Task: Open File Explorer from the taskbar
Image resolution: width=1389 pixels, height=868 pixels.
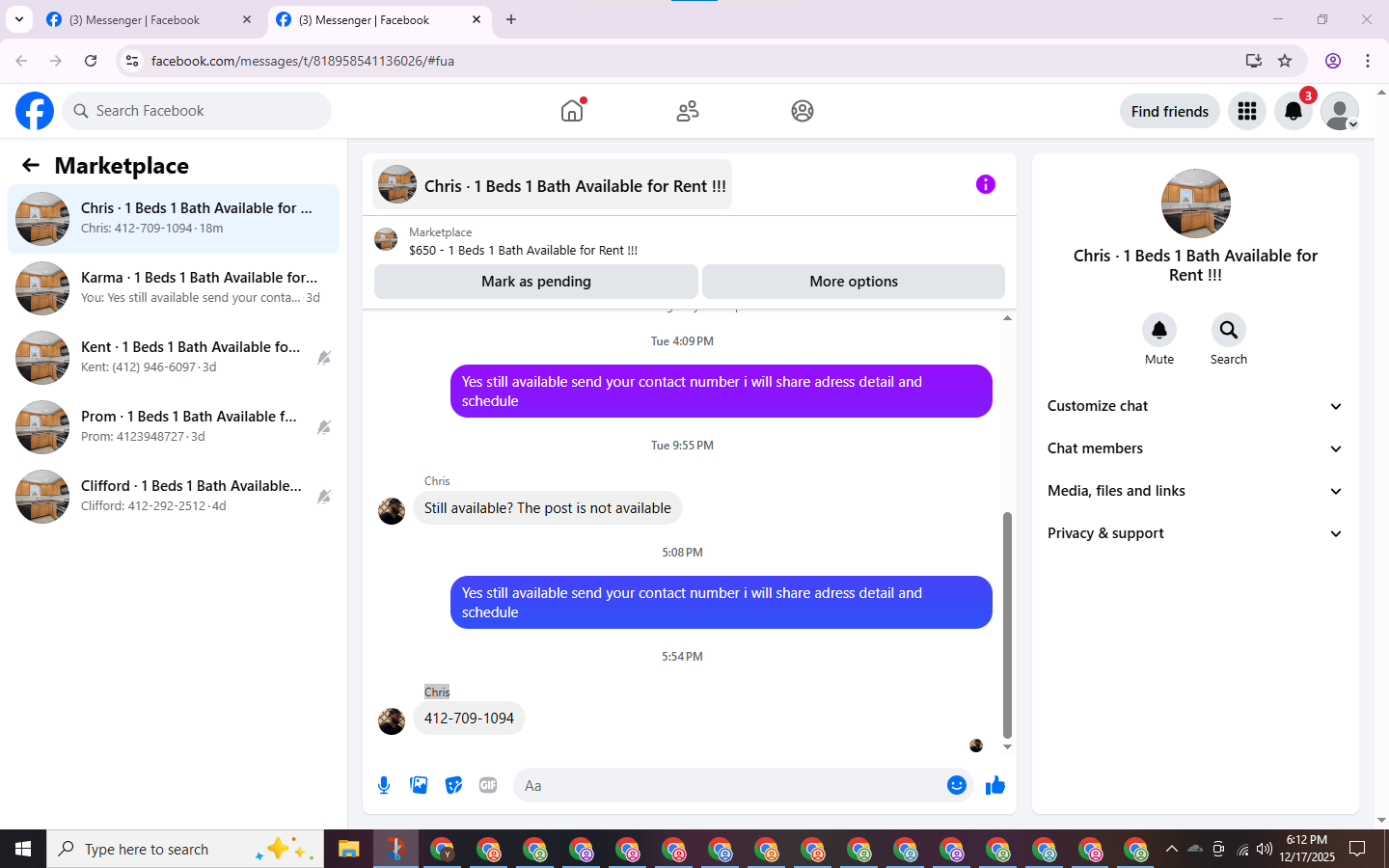Action: tap(348, 849)
